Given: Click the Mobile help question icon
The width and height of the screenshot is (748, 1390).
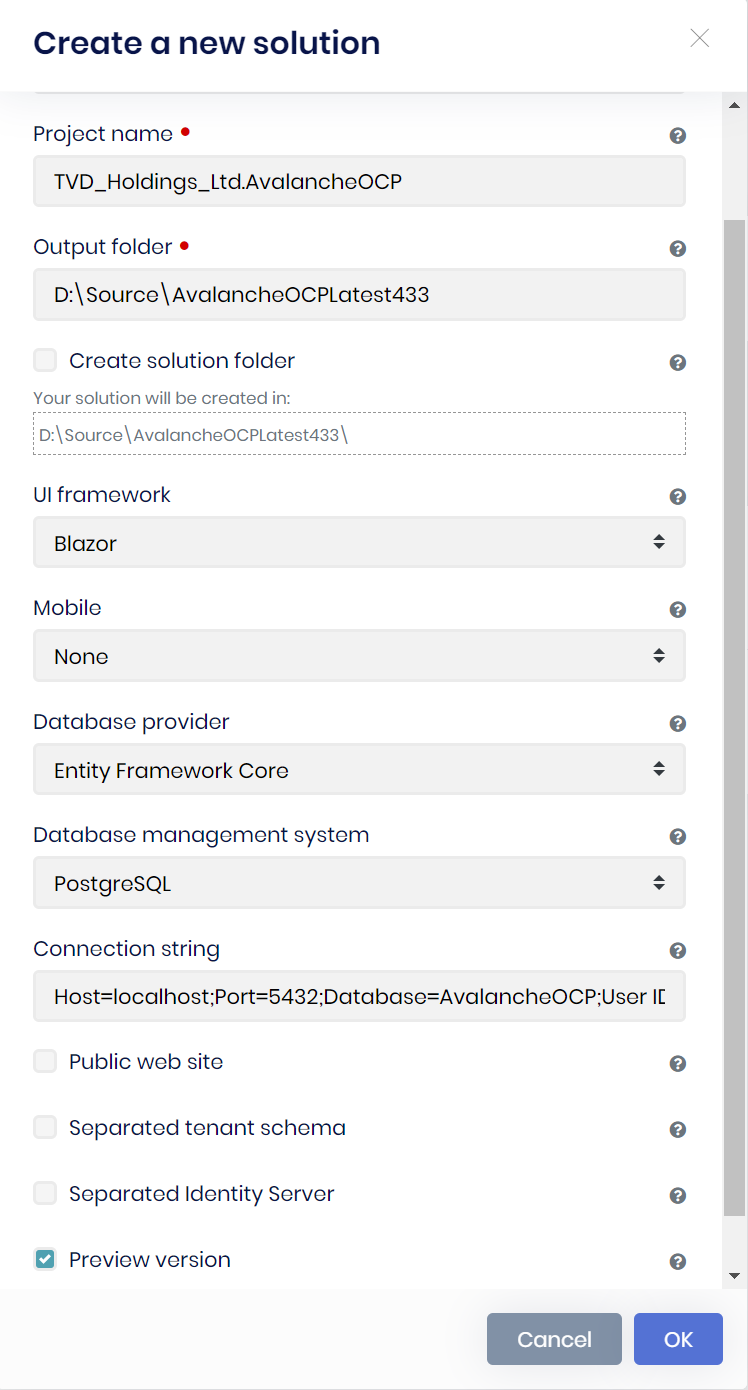Looking at the screenshot, I should point(677,609).
